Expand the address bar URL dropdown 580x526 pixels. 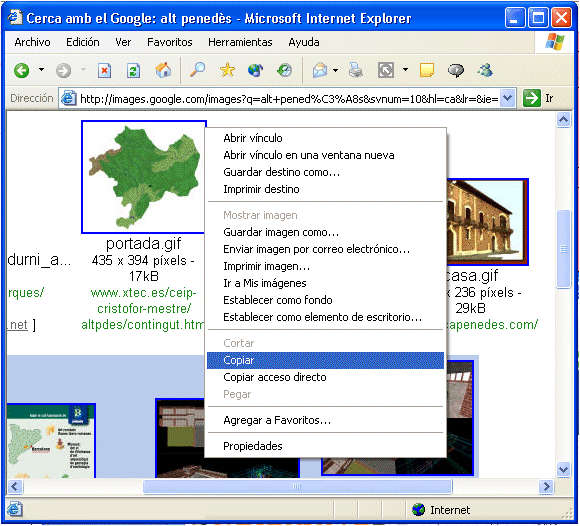508,98
